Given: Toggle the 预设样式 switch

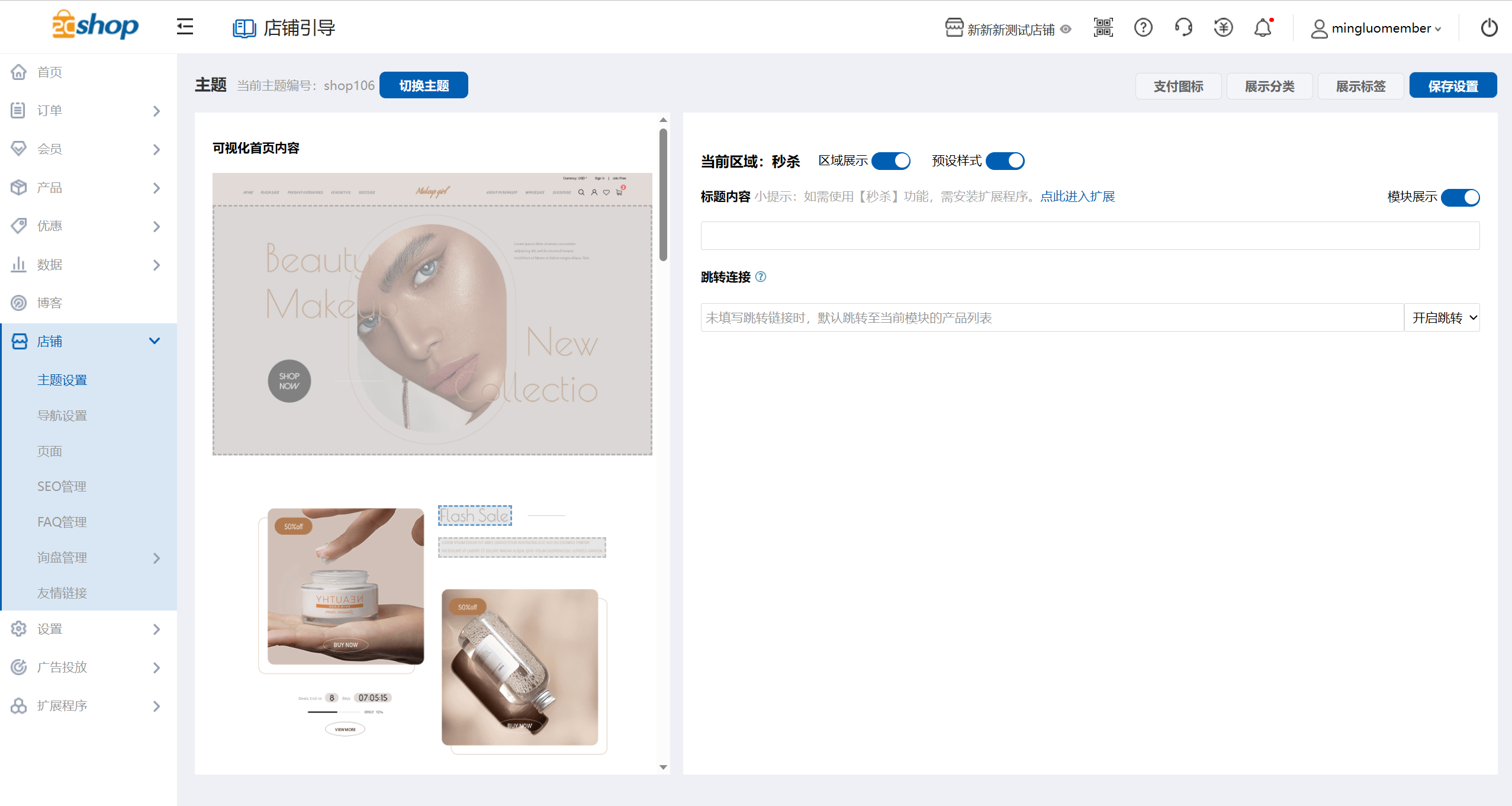Looking at the screenshot, I should coord(1005,160).
